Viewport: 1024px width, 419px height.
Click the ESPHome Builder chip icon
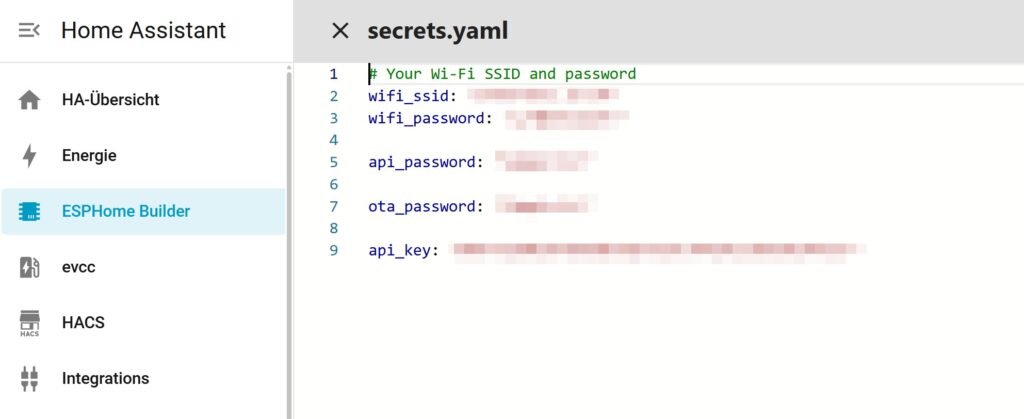pyautogui.click(x=29, y=211)
